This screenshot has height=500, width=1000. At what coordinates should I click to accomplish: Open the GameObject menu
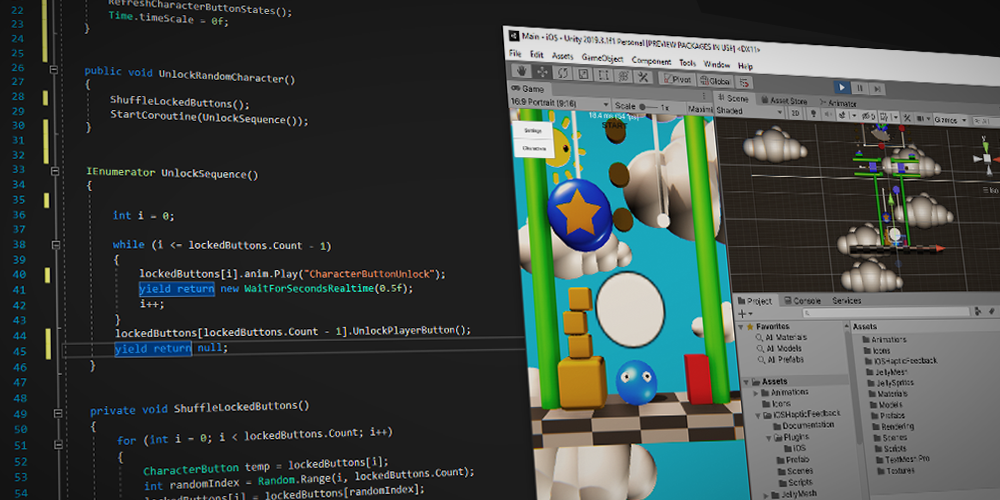pyautogui.click(x=602, y=58)
